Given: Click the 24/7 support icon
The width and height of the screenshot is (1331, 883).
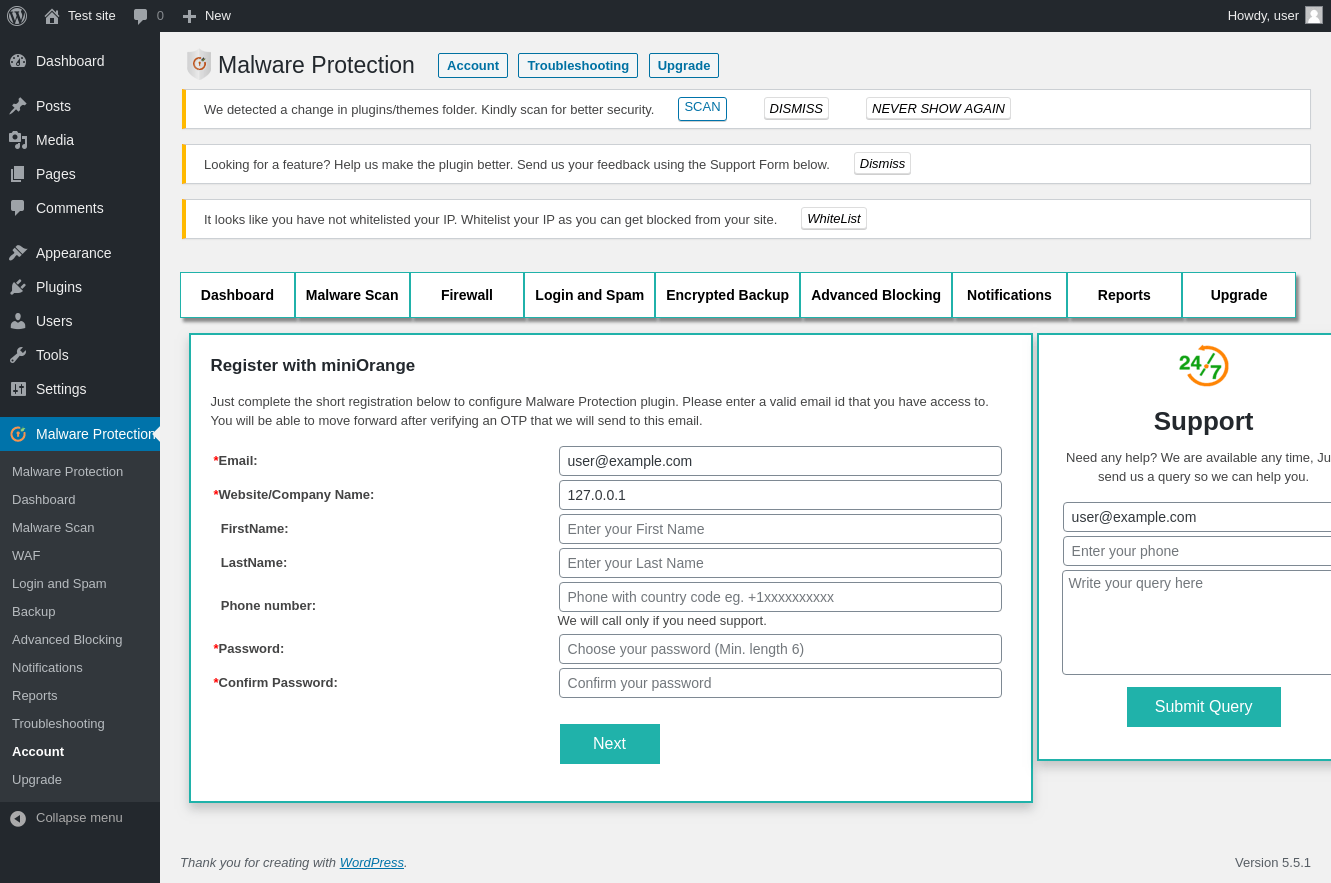Looking at the screenshot, I should pyautogui.click(x=1203, y=366).
